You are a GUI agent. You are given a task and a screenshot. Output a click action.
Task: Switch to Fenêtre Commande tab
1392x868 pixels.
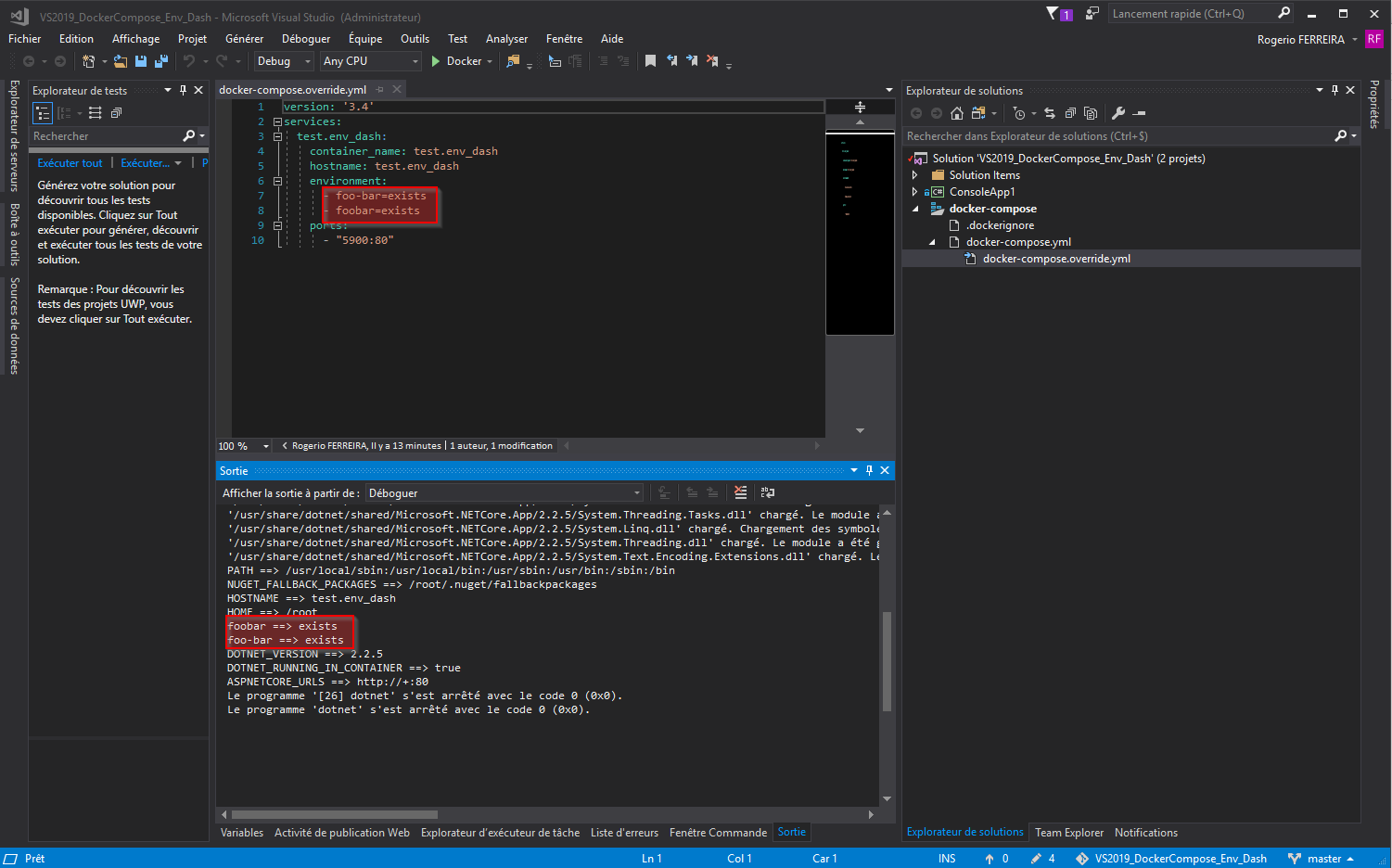tap(718, 833)
